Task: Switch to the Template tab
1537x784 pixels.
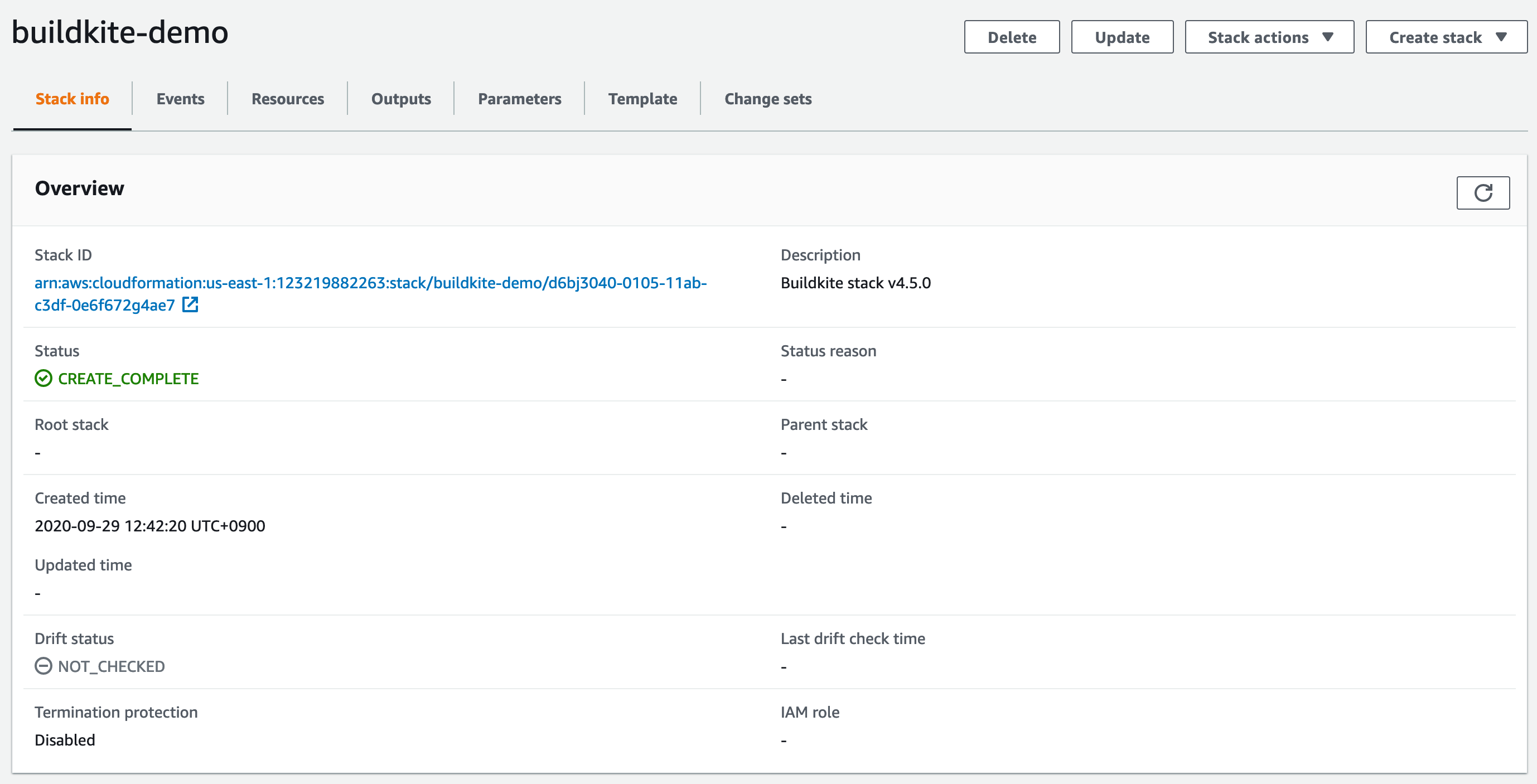Action: click(642, 99)
